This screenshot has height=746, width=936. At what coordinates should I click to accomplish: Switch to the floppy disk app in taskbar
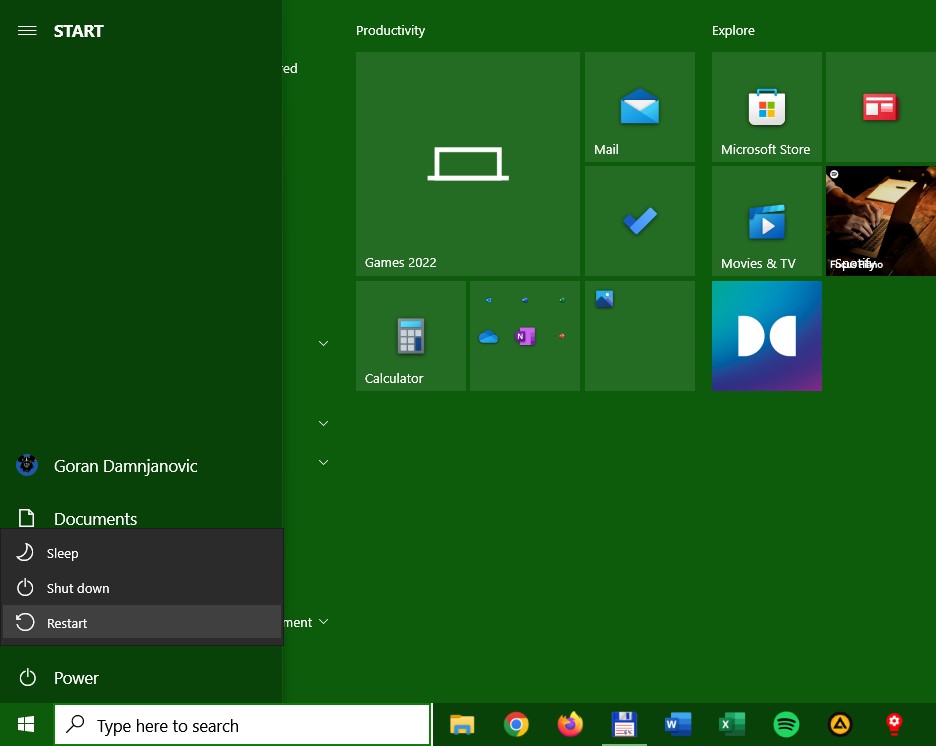[624, 725]
